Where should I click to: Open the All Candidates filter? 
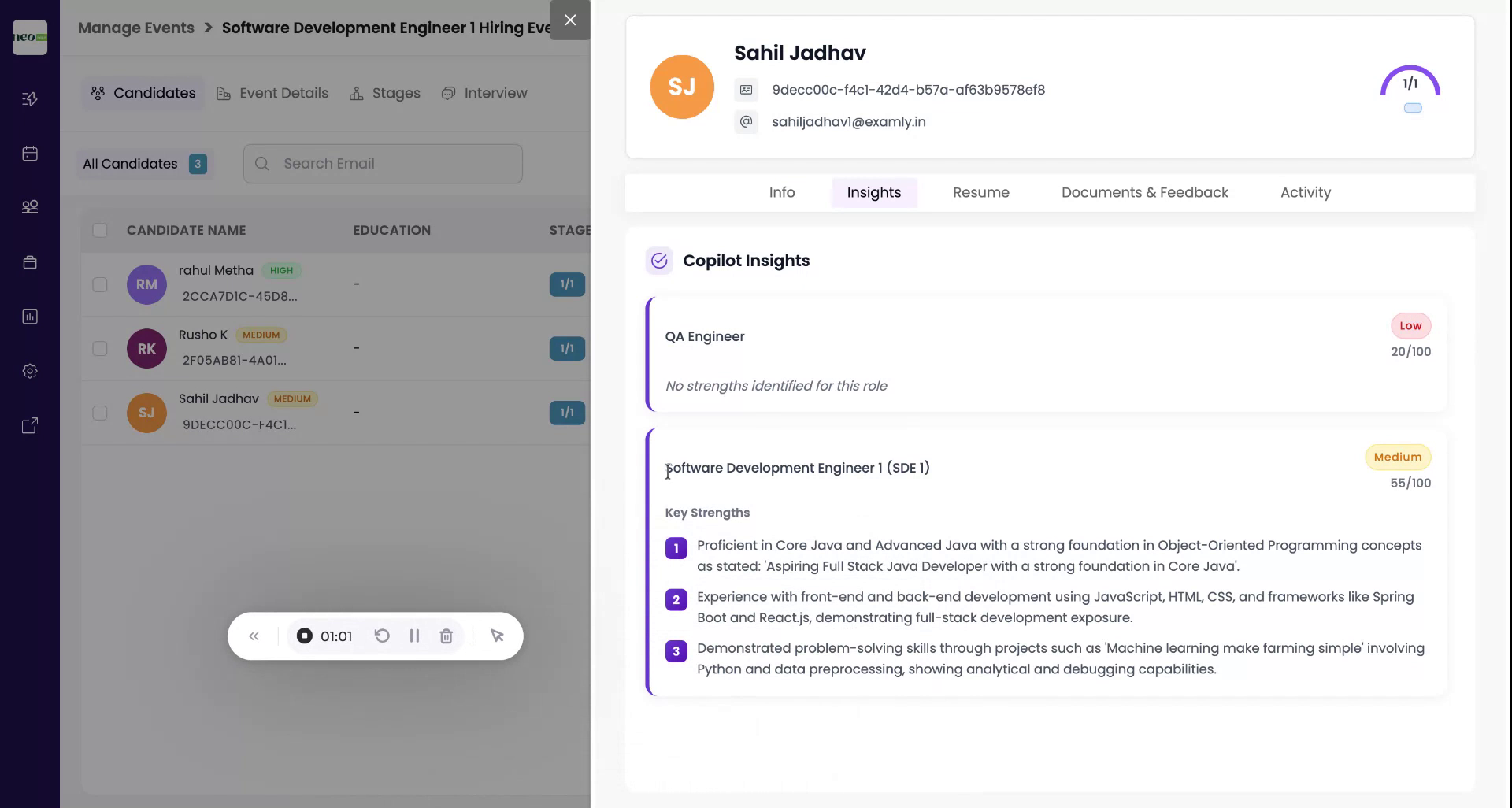[x=143, y=163]
